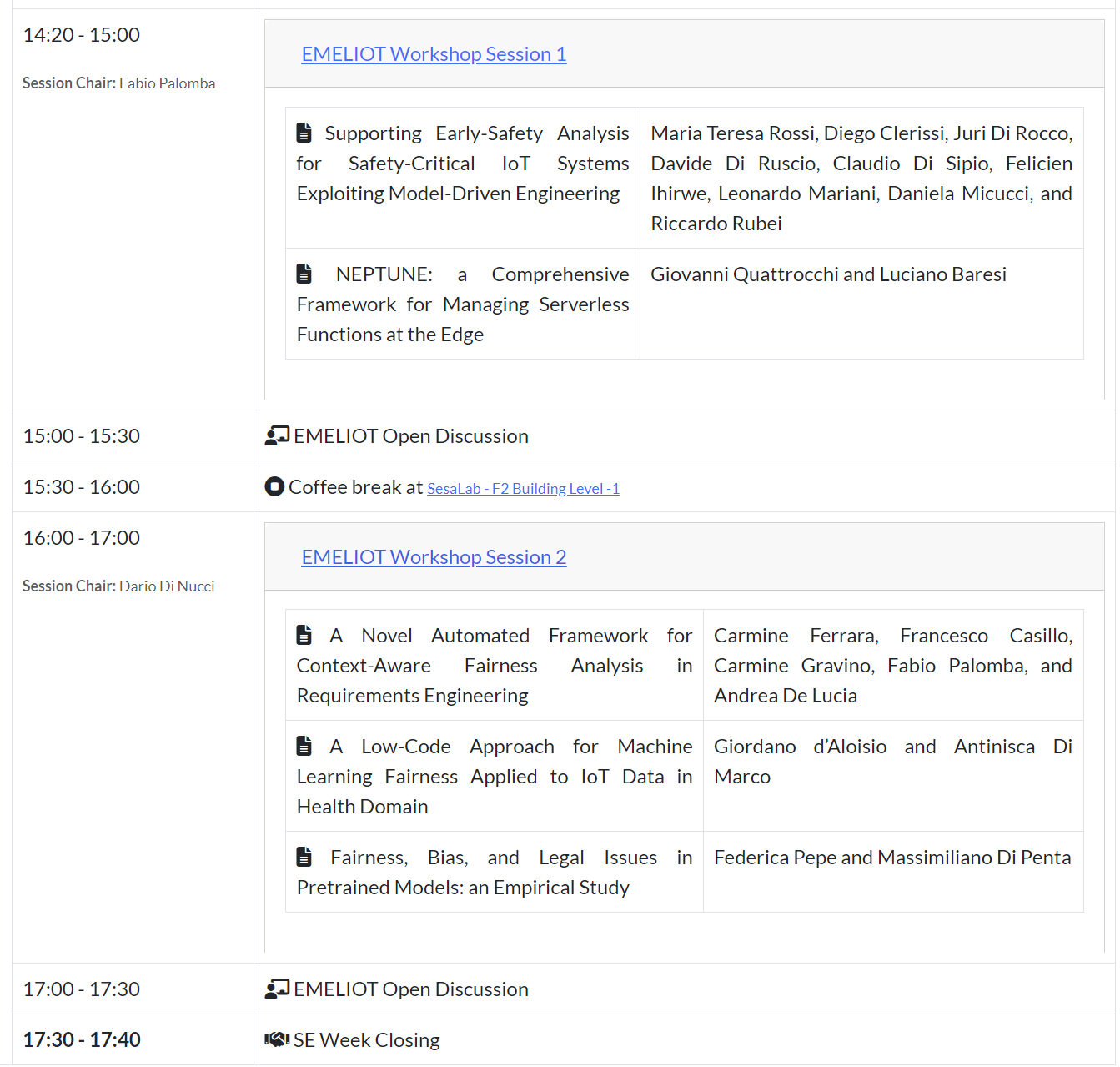This screenshot has width=1120, height=1067.
Task: Click the document icon beside A Low-Code Approach
Action: [304, 746]
